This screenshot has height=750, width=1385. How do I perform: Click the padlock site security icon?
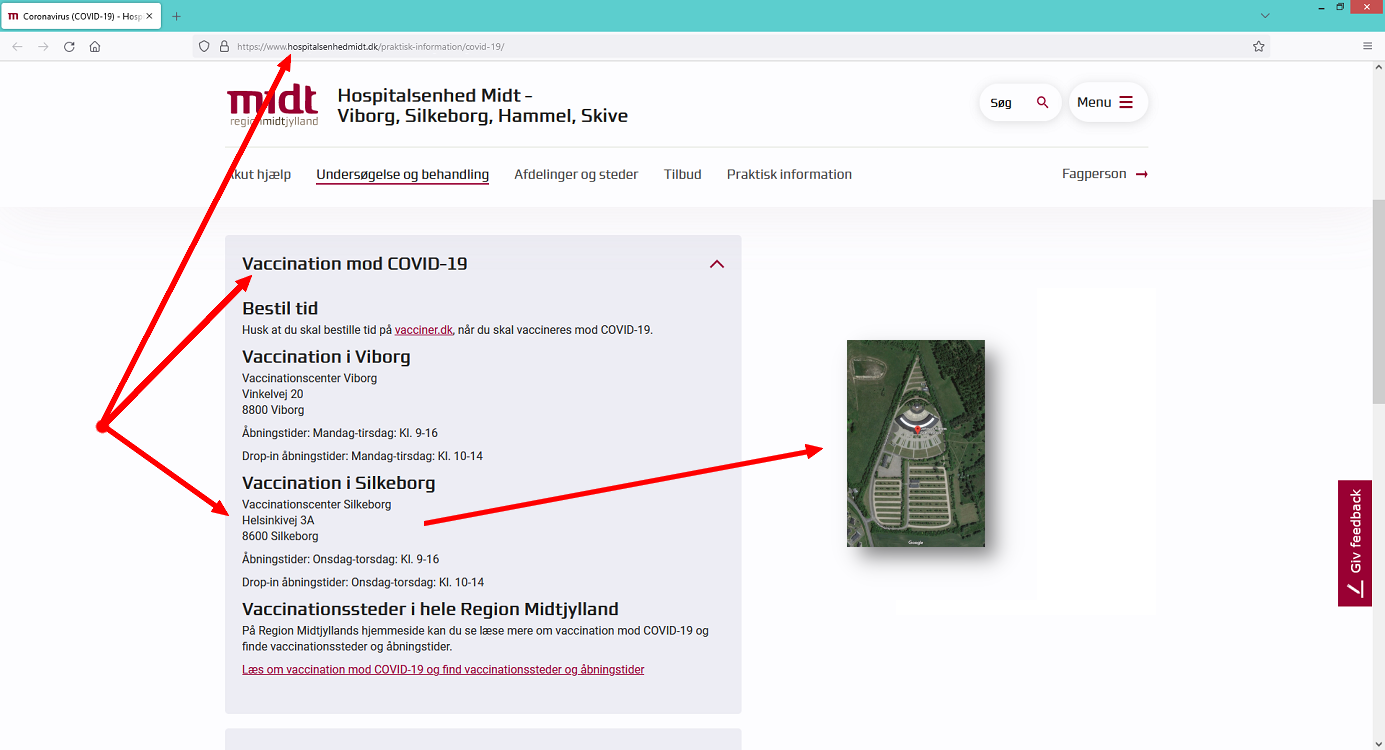(224, 46)
